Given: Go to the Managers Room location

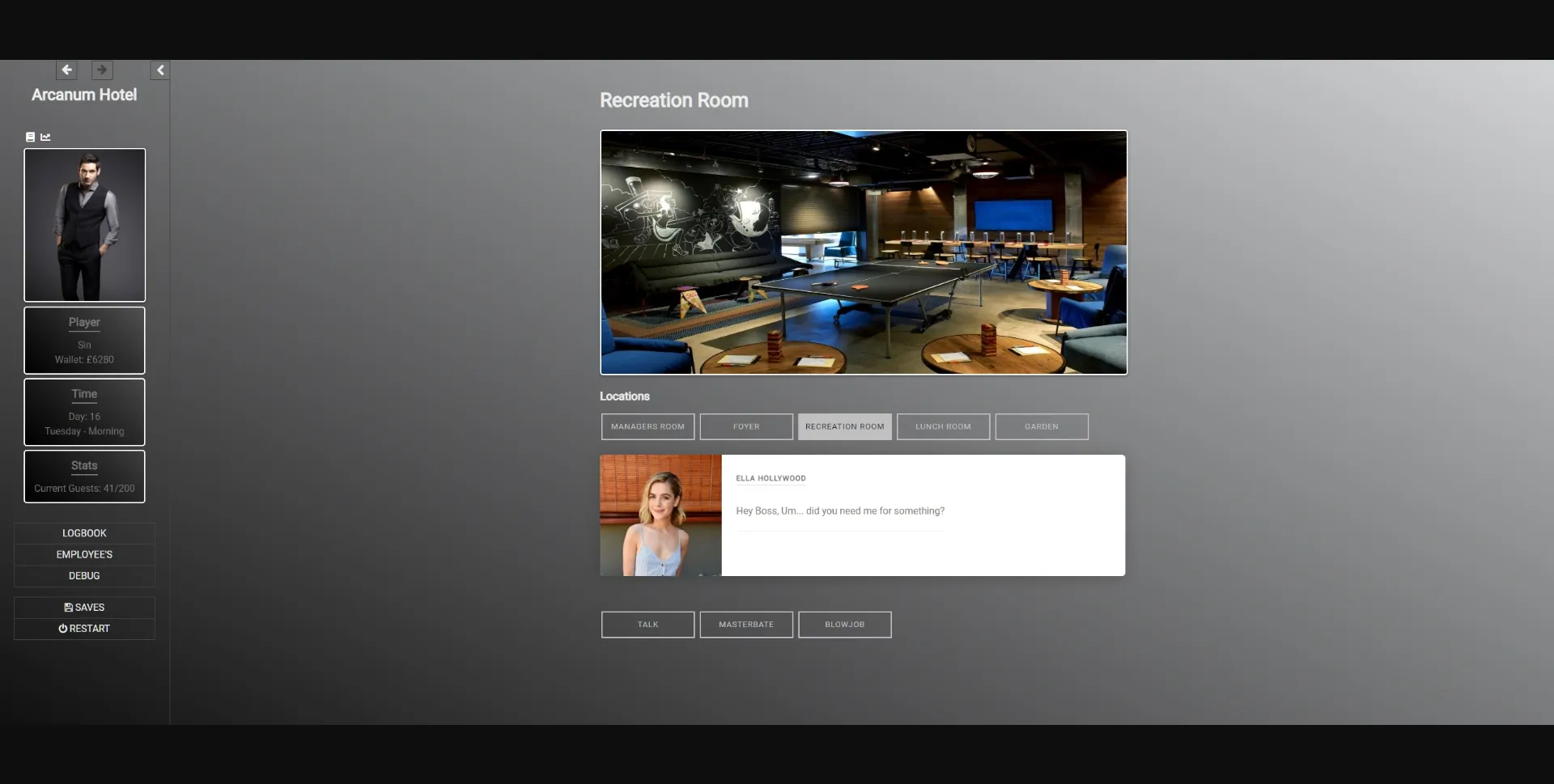Looking at the screenshot, I should click(647, 426).
